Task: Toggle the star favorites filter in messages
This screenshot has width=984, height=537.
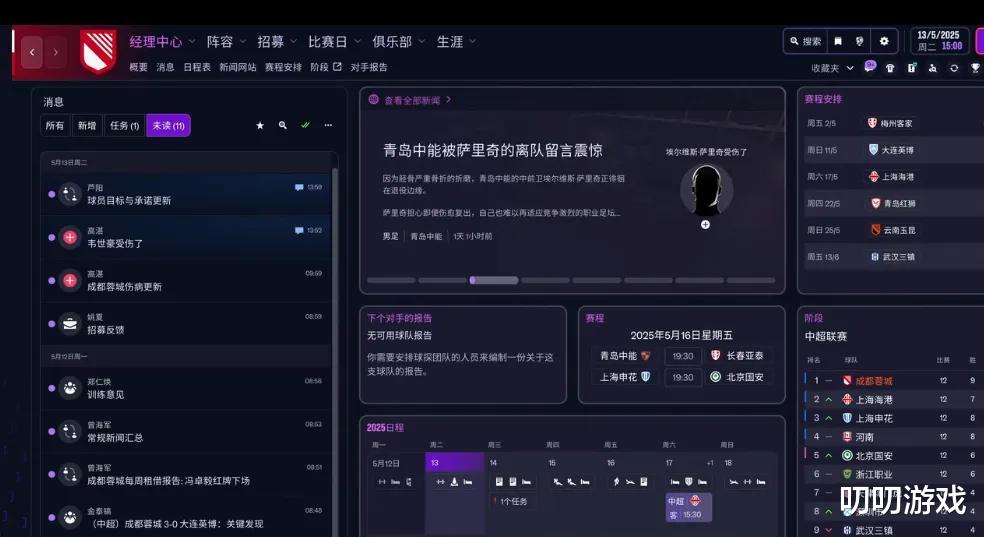Action: [260, 125]
